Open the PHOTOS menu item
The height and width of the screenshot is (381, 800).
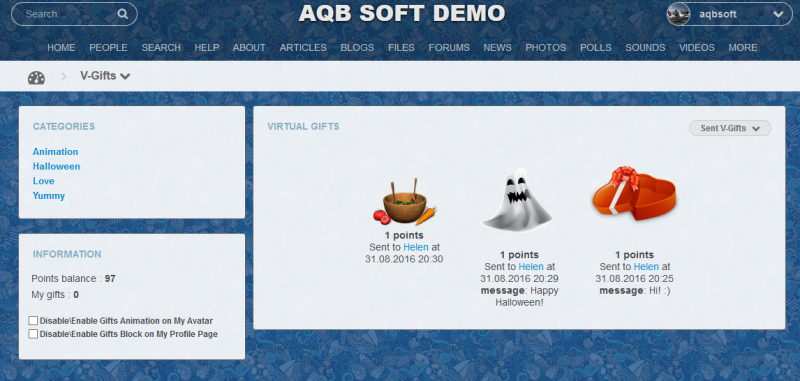(545, 47)
